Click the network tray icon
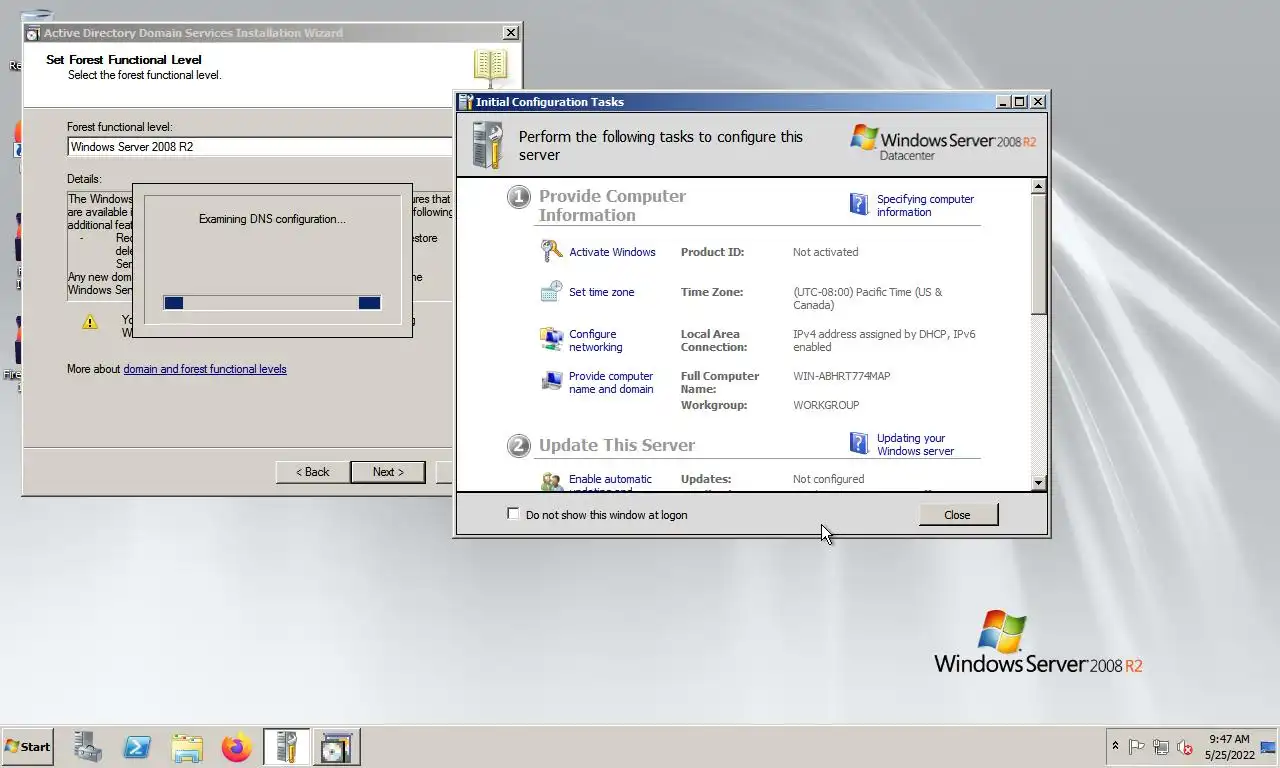The image size is (1280, 768). (1161, 747)
